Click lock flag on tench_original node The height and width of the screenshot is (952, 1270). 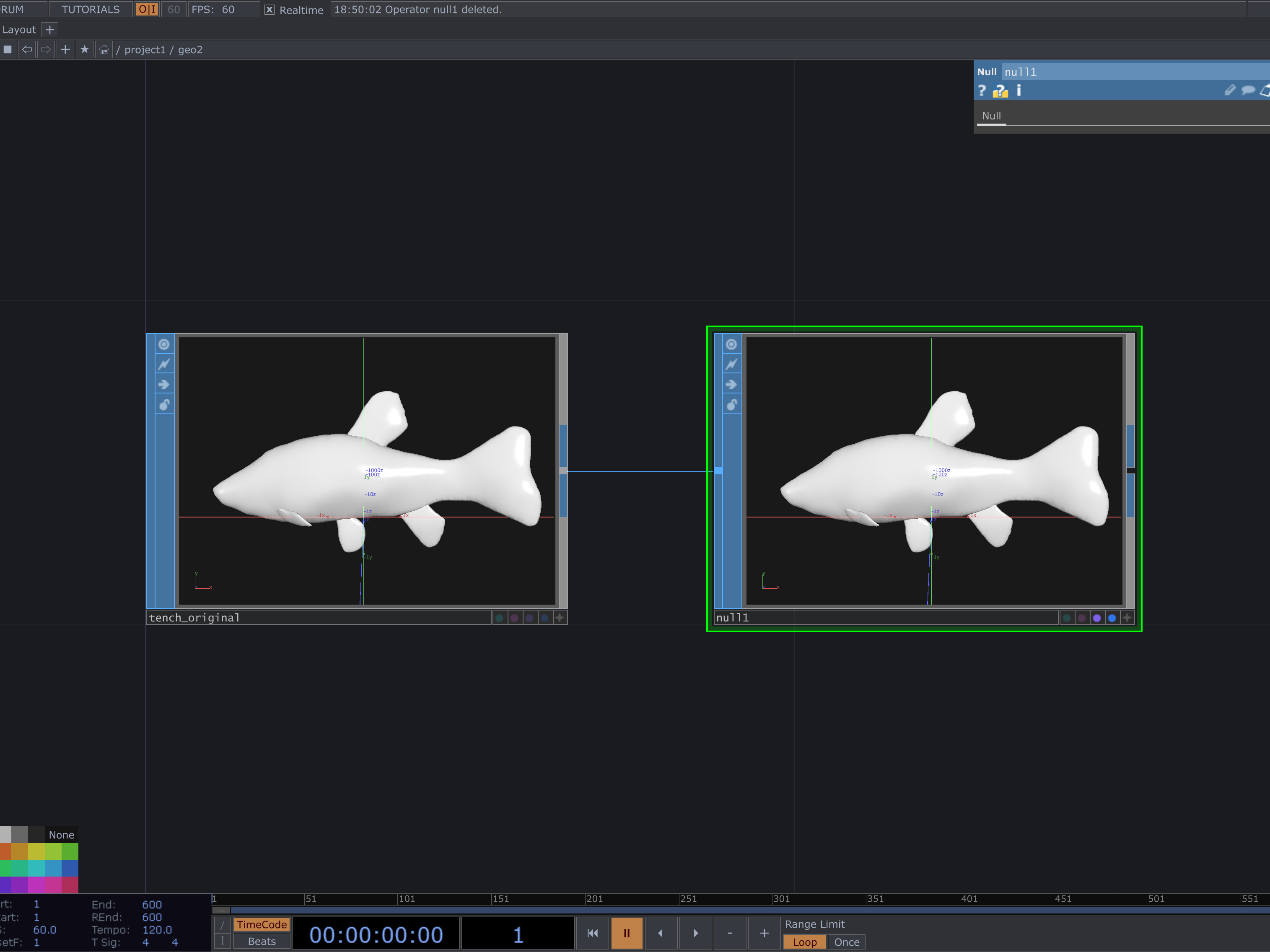(x=163, y=404)
